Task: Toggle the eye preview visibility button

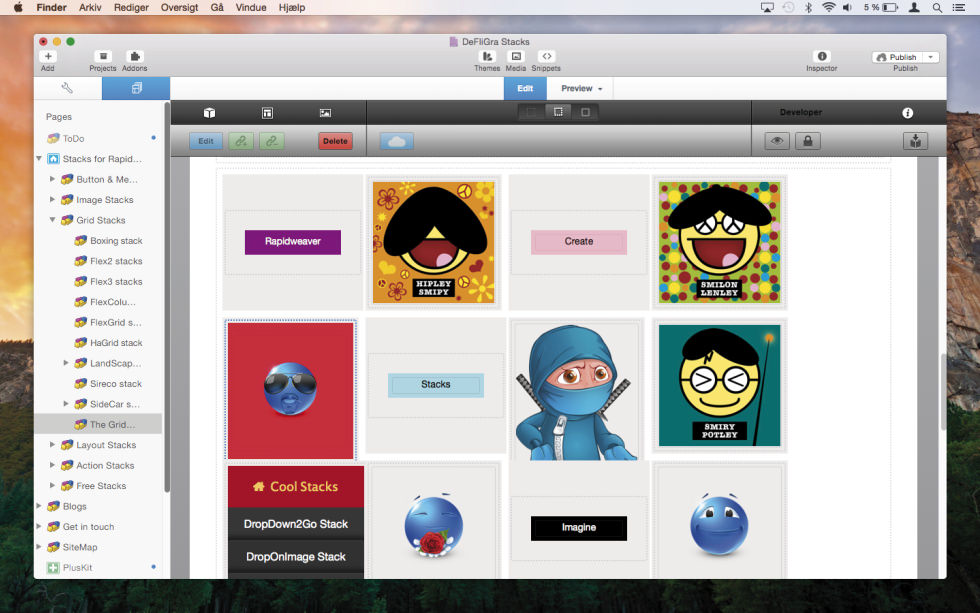Action: coord(777,141)
